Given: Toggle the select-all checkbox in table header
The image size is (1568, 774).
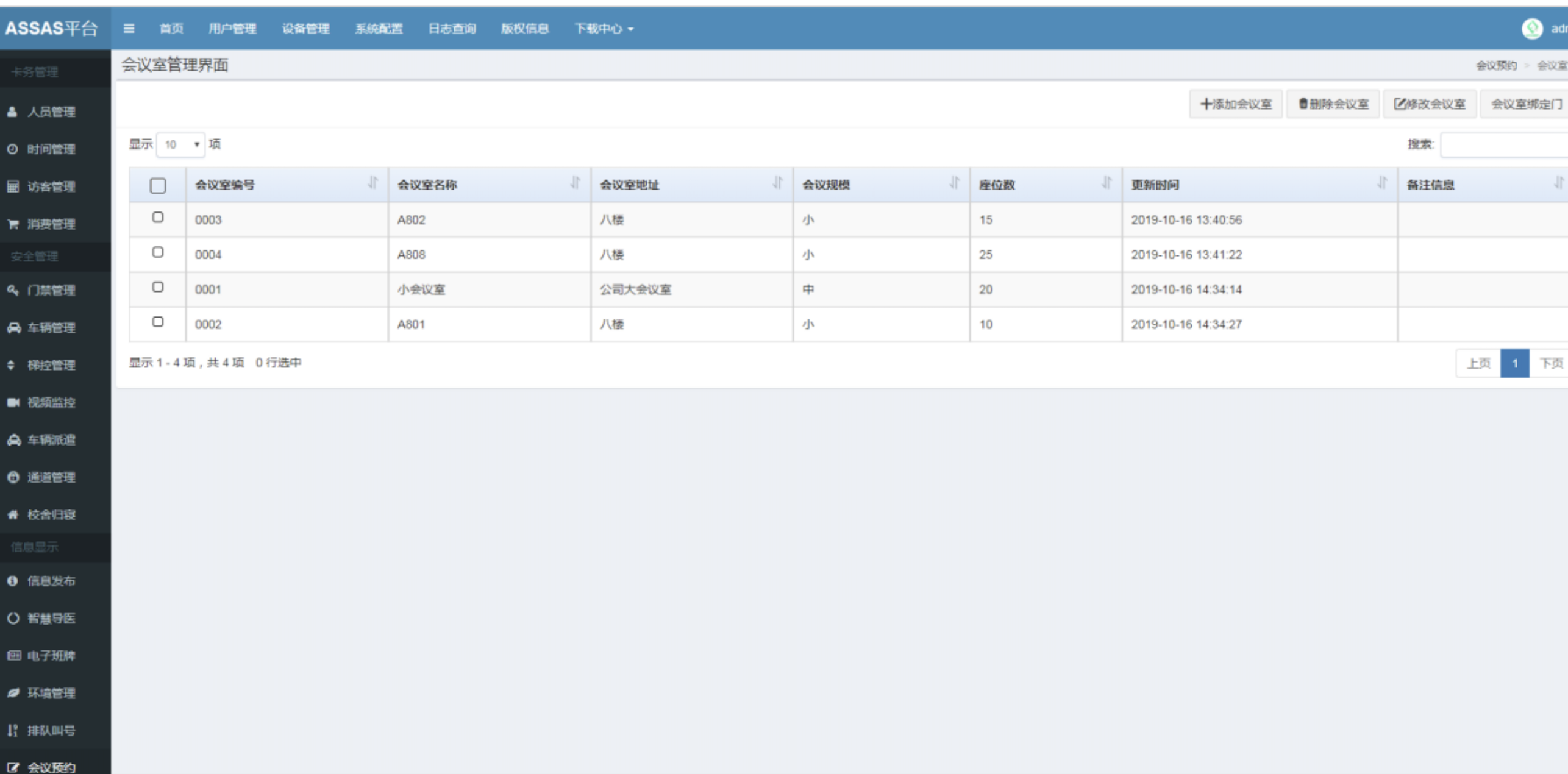Looking at the screenshot, I should click(x=158, y=185).
